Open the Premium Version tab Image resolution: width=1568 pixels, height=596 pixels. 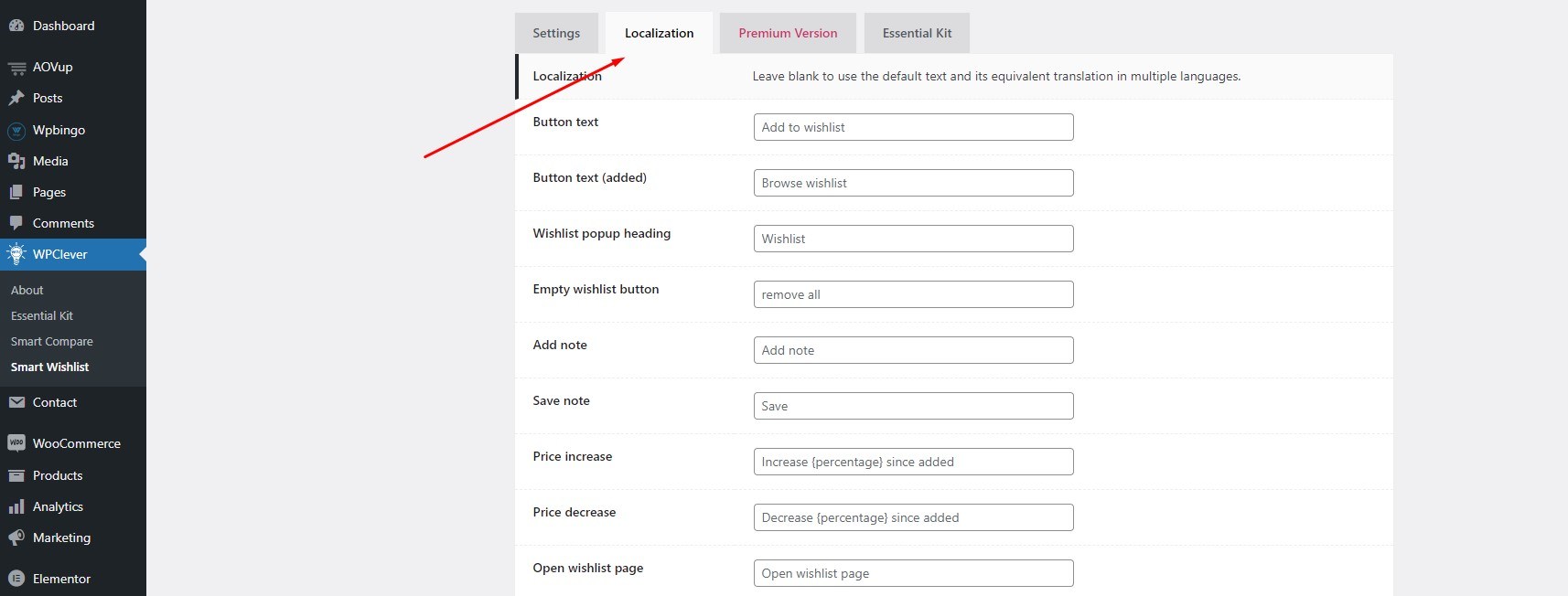point(788,34)
